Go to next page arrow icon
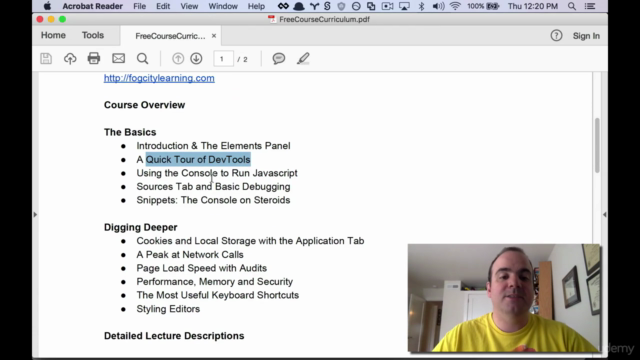Viewport: 640px width, 360px height. [x=196, y=59]
